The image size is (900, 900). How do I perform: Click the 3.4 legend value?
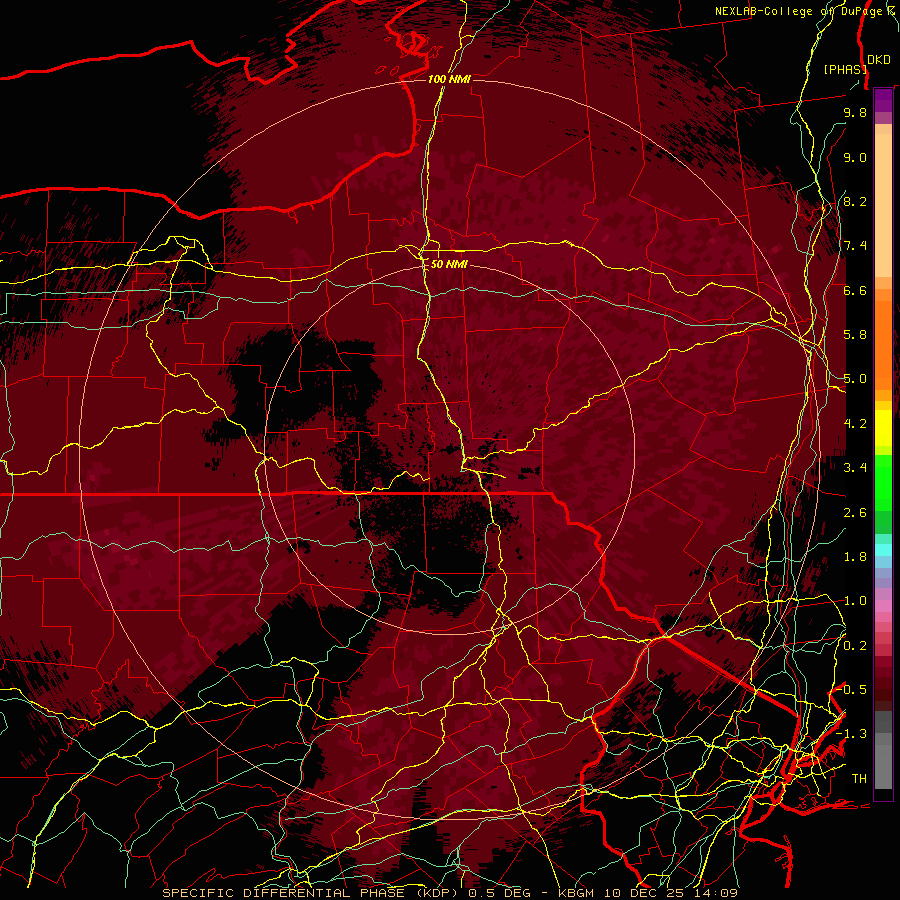pos(855,468)
